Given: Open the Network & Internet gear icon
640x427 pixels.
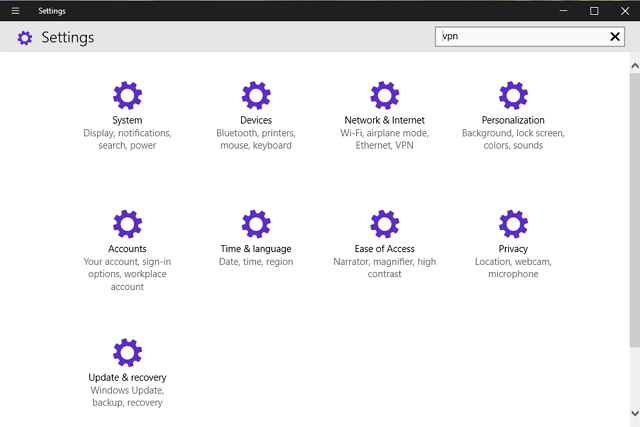Looking at the screenshot, I should pos(384,96).
